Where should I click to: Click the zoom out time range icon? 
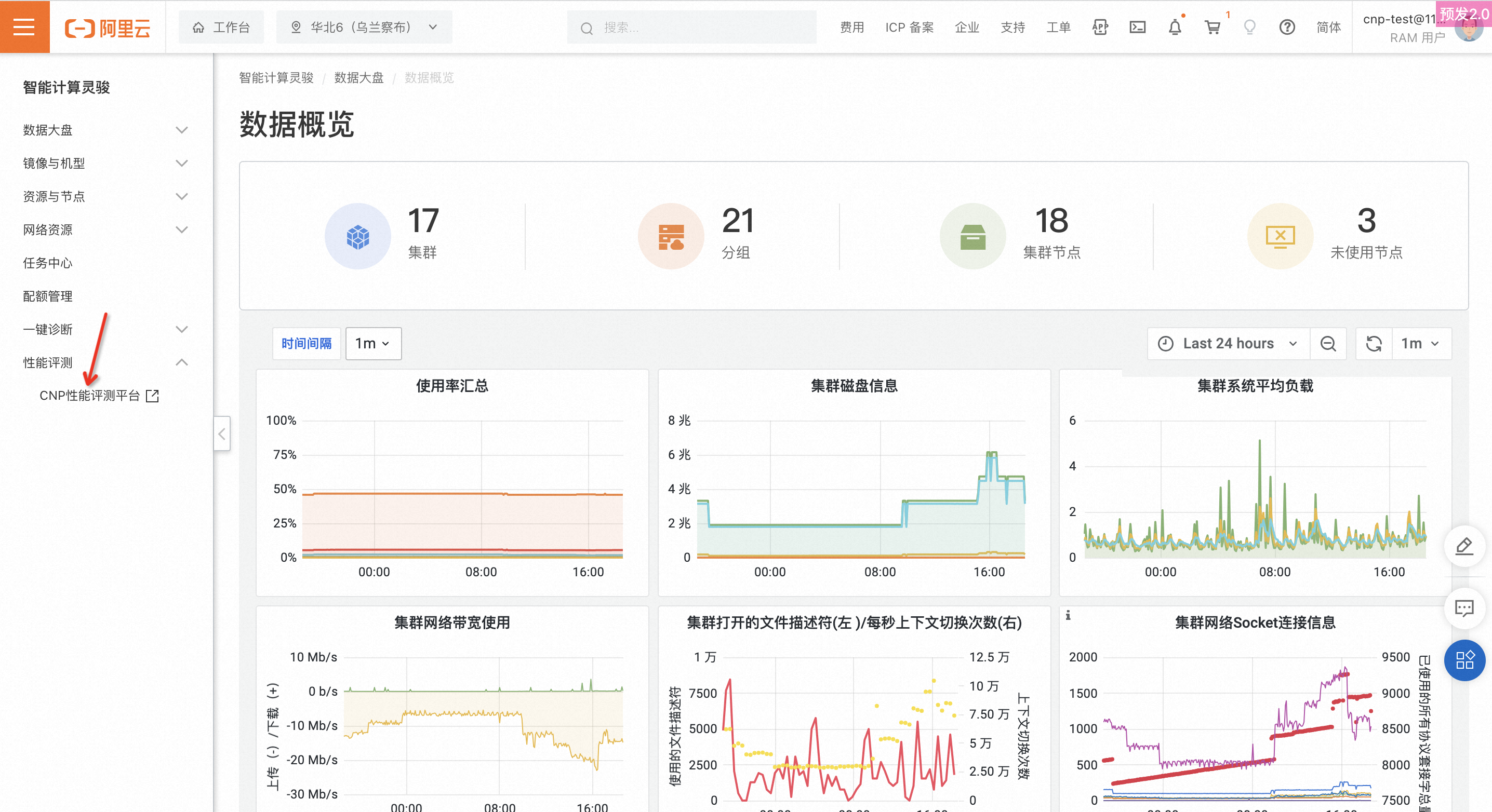(x=1328, y=344)
